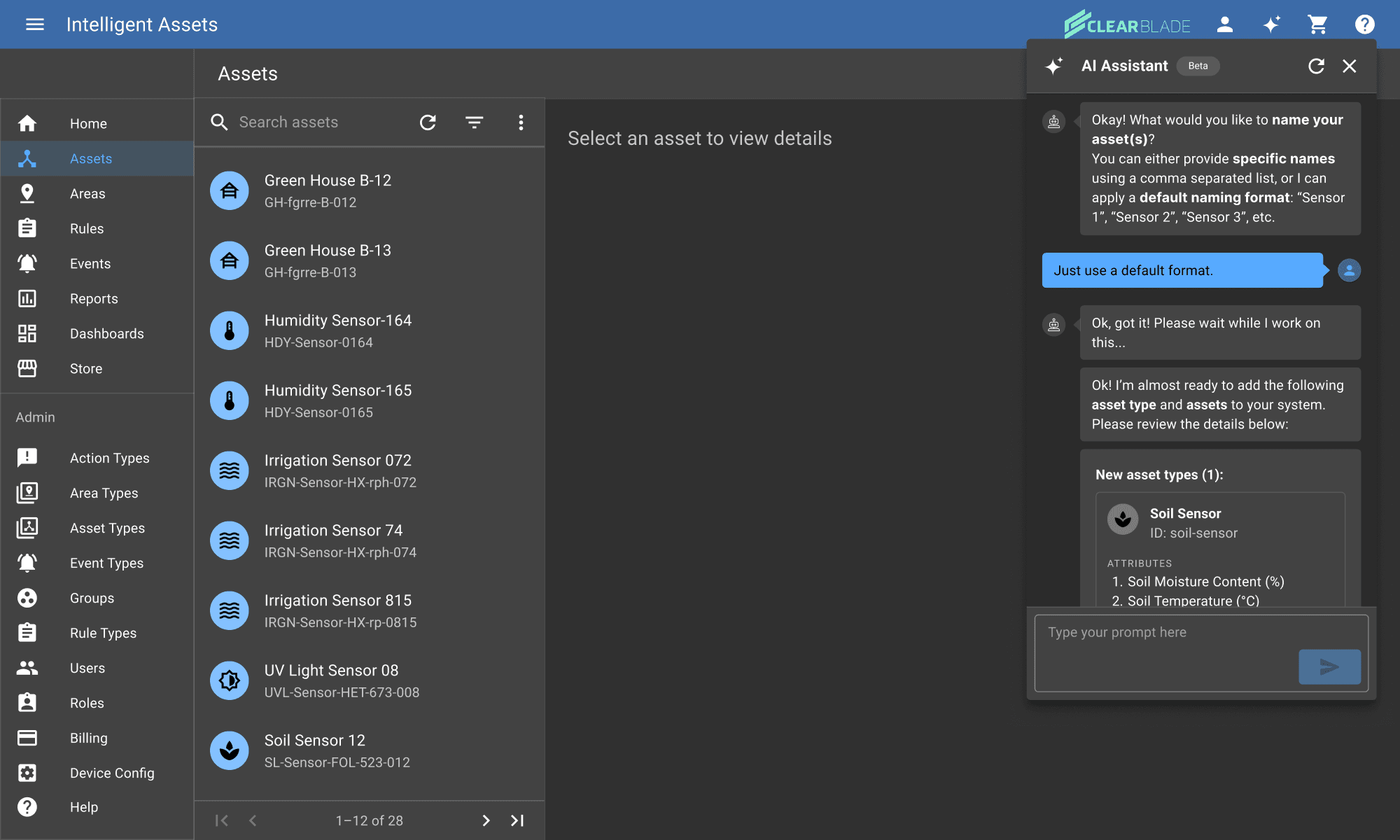The width and height of the screenshot is (1400, 840).
Task: Focus the AI prompt text box
Action: coord(1162,651)
